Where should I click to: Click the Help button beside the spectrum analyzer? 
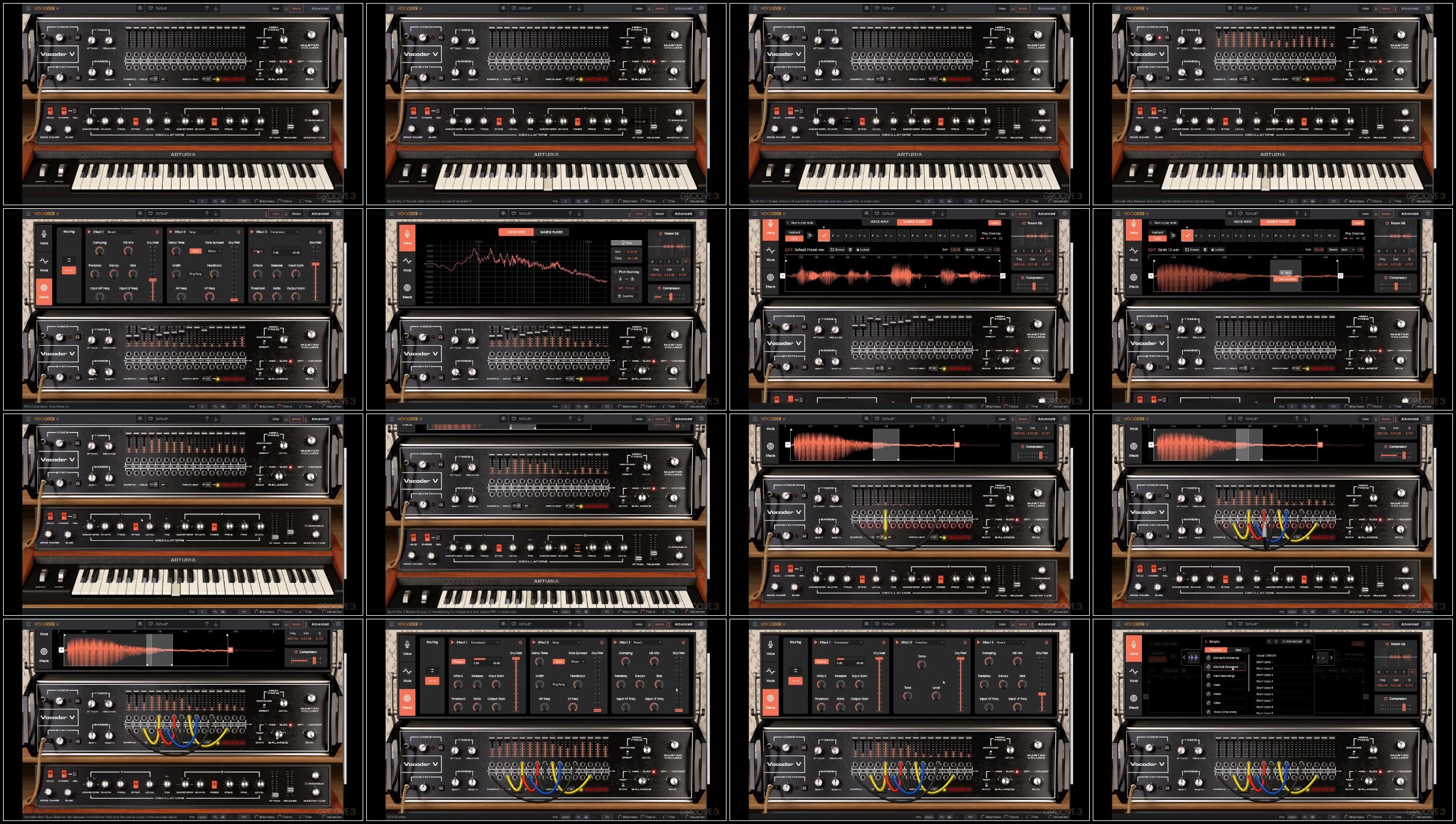click(x=626, y=242)
